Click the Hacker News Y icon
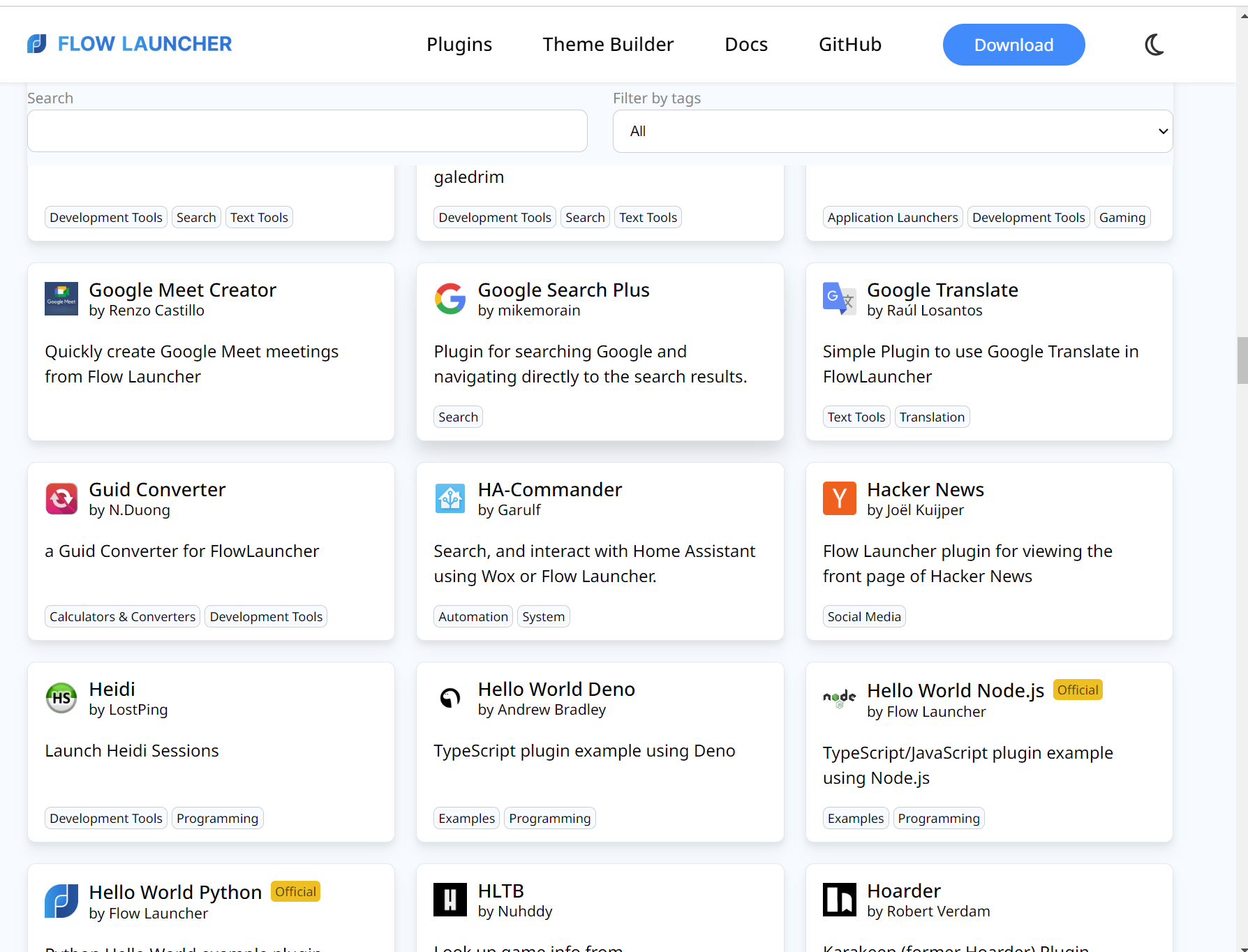This screenshot has width=1248, height=952. point(839,498)
